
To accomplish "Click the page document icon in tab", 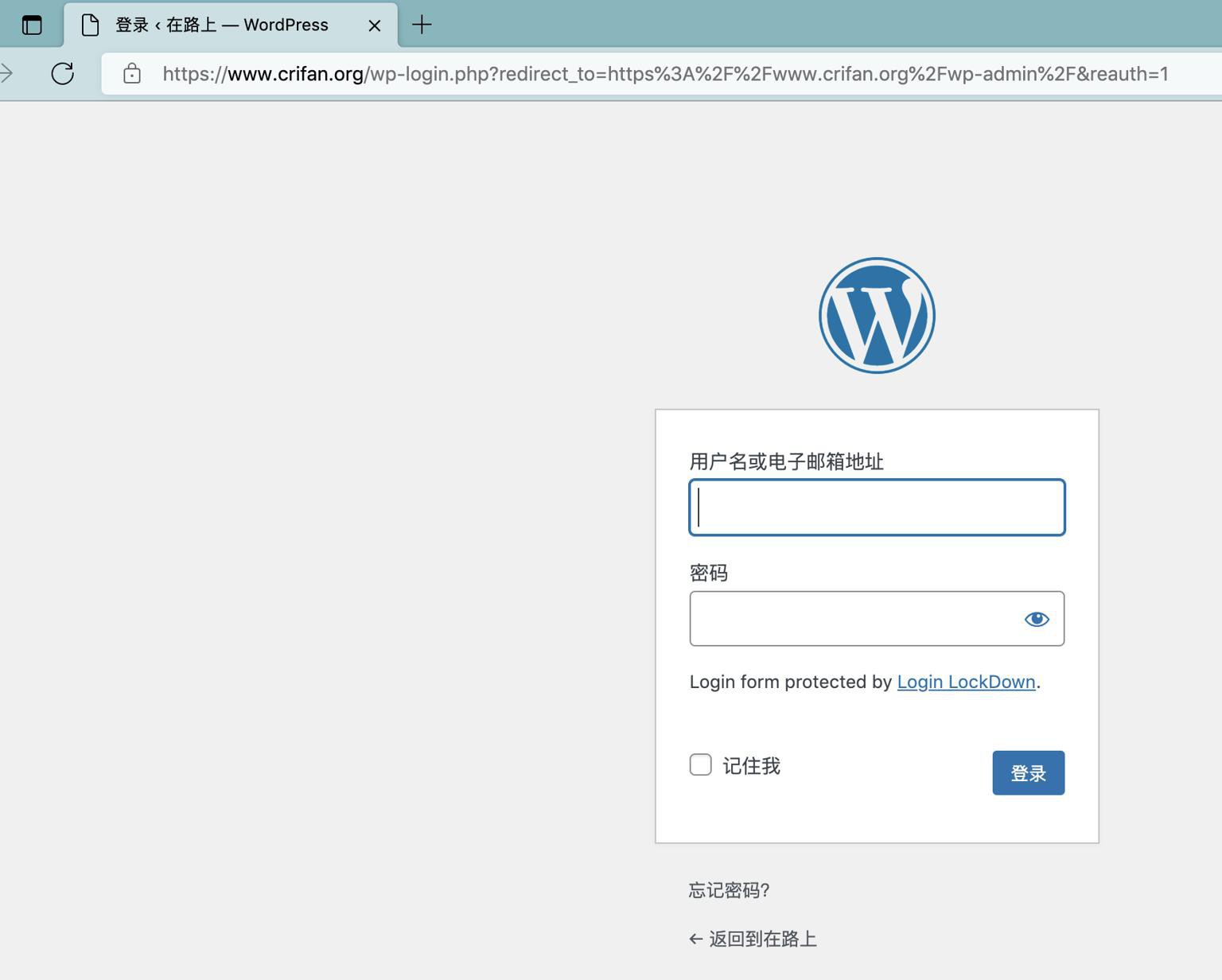I will click(91, 25).
